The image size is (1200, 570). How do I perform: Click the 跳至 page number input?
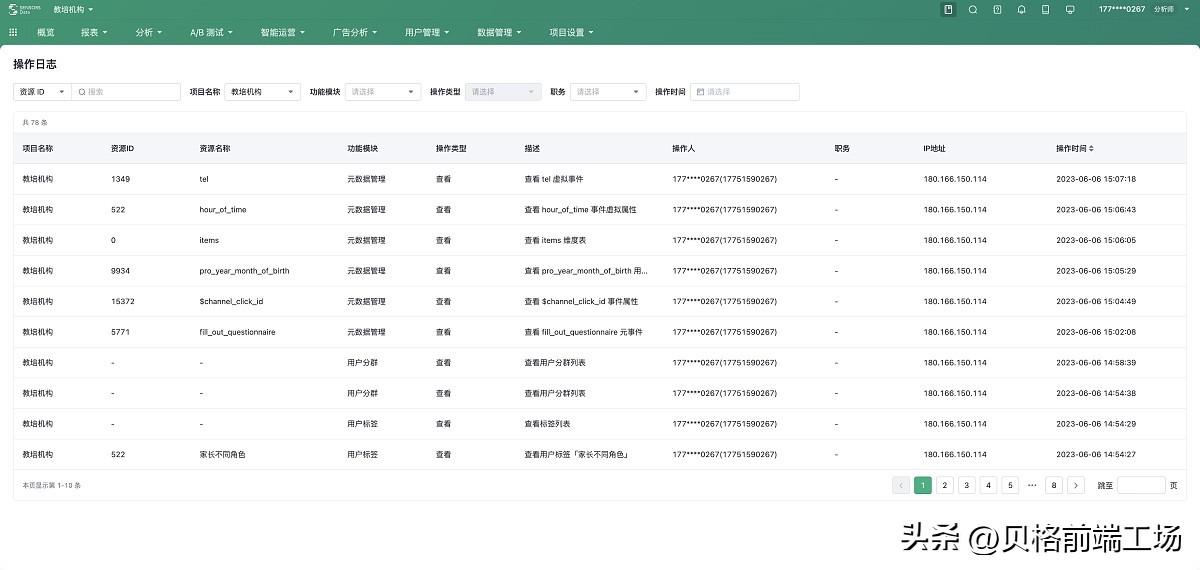point(1141,485)
